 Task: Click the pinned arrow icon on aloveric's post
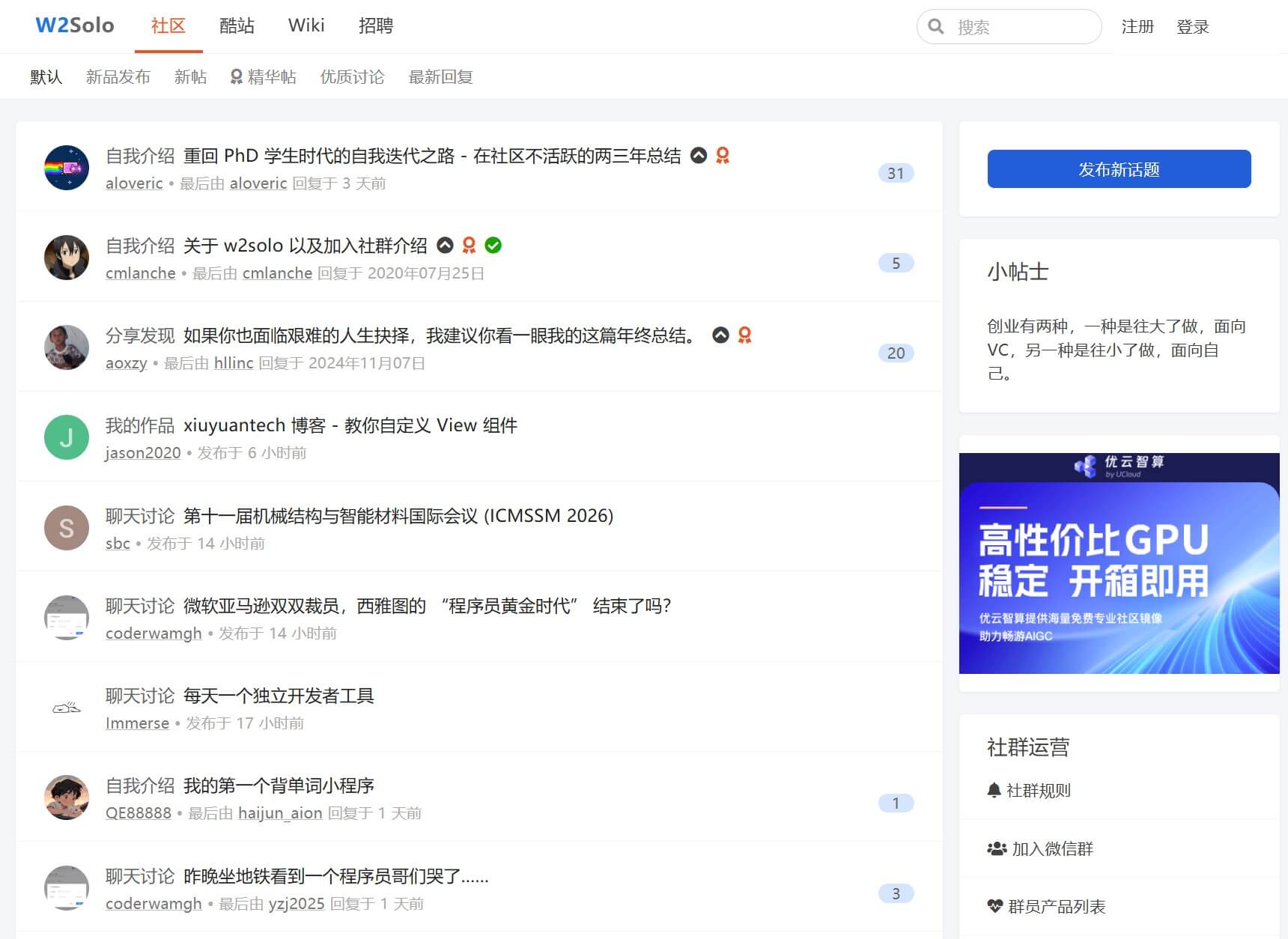coord(698,156)
